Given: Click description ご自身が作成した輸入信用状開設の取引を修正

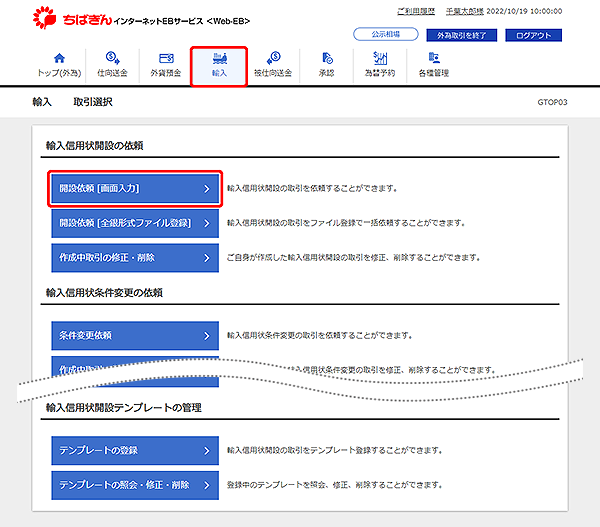Looking at the screenshot, I should [354, 258].
